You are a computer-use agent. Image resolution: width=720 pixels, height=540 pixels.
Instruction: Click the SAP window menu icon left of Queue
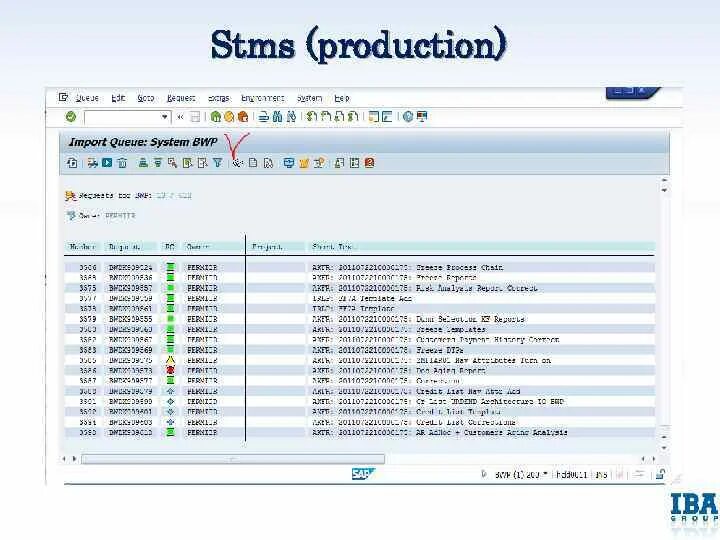click(63, 97)
